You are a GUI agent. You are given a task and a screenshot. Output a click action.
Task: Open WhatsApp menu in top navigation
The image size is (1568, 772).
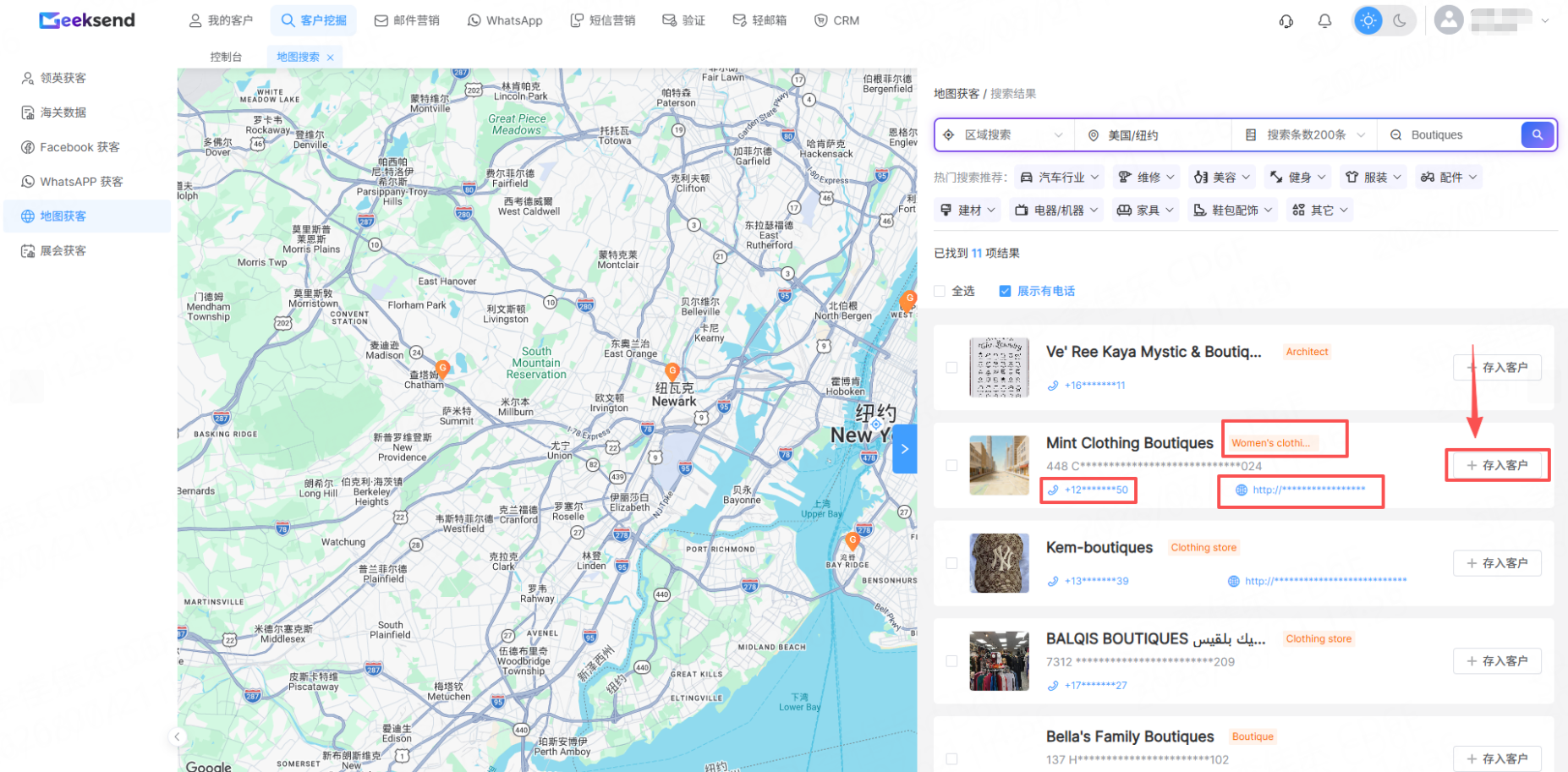click(505, 20)
